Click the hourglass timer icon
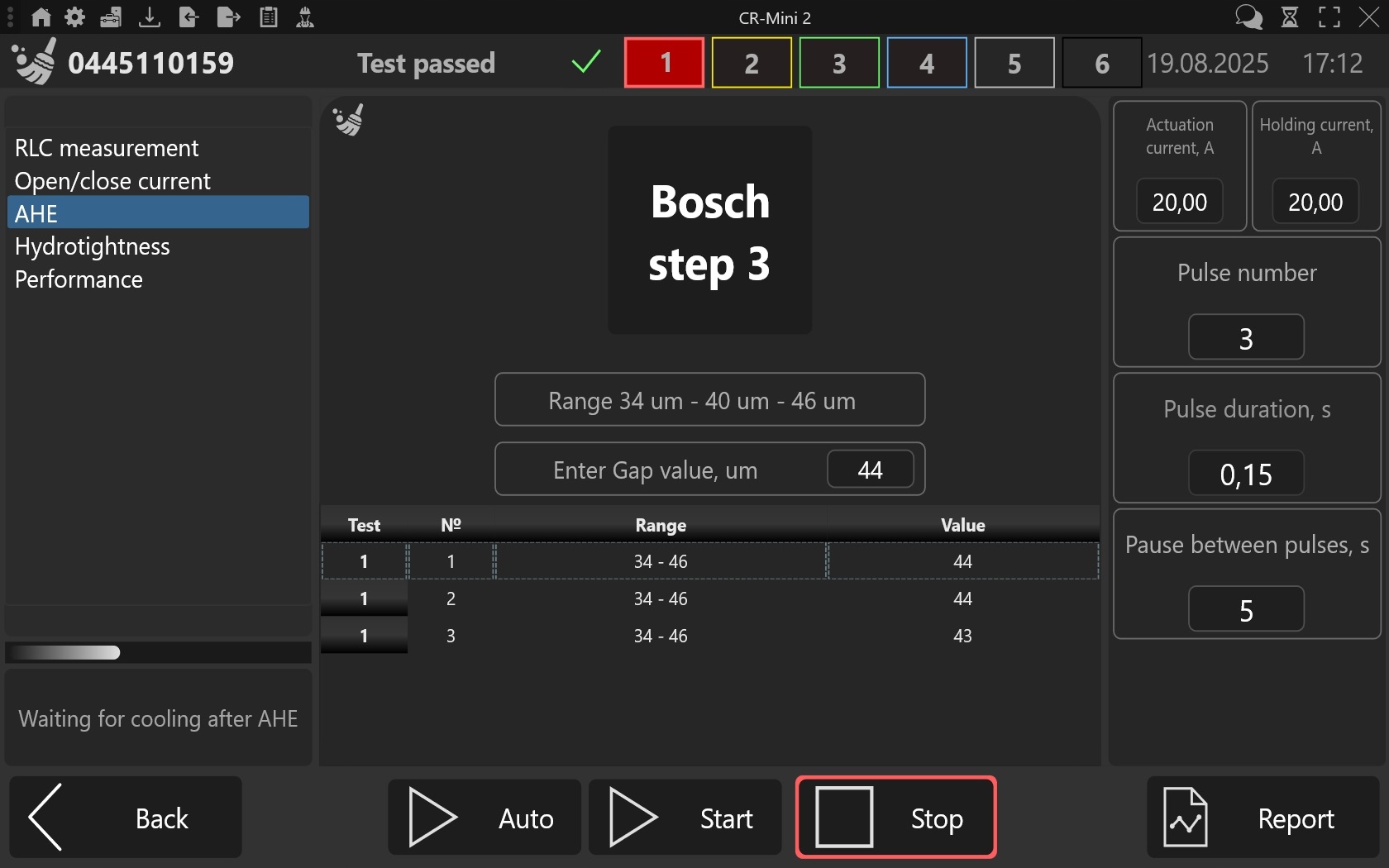Viewport: 1389px width, 868px height. [x=1290, y=17]
